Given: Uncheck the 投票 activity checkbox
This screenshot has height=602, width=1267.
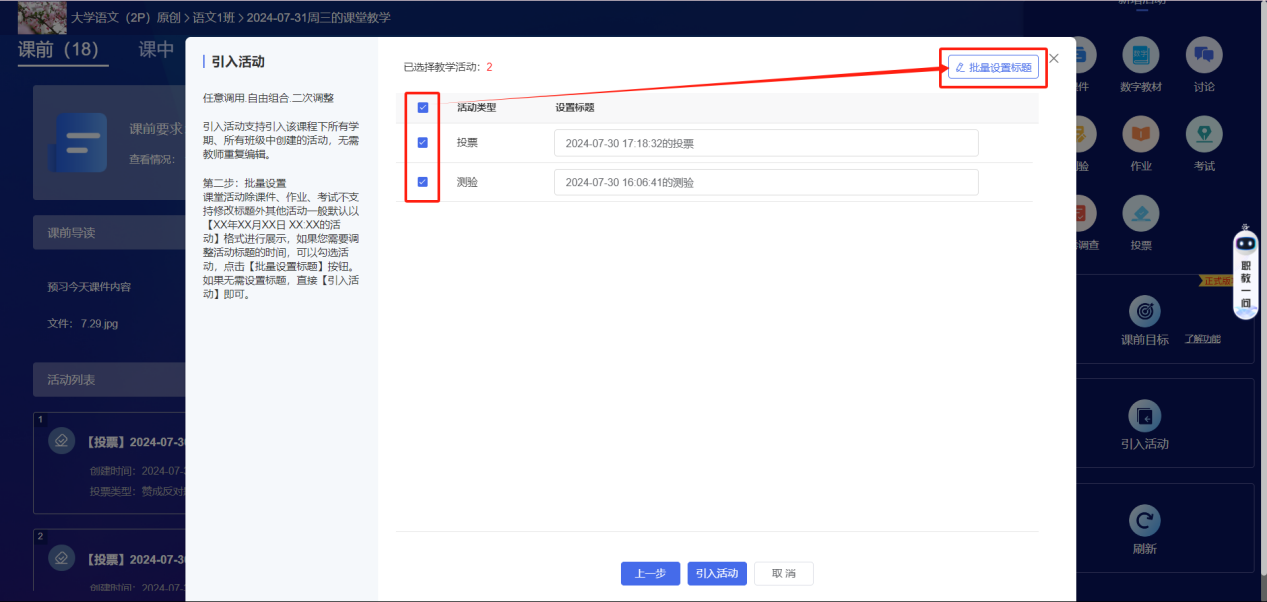Looking at the screenshot, I should pos(422,143).
